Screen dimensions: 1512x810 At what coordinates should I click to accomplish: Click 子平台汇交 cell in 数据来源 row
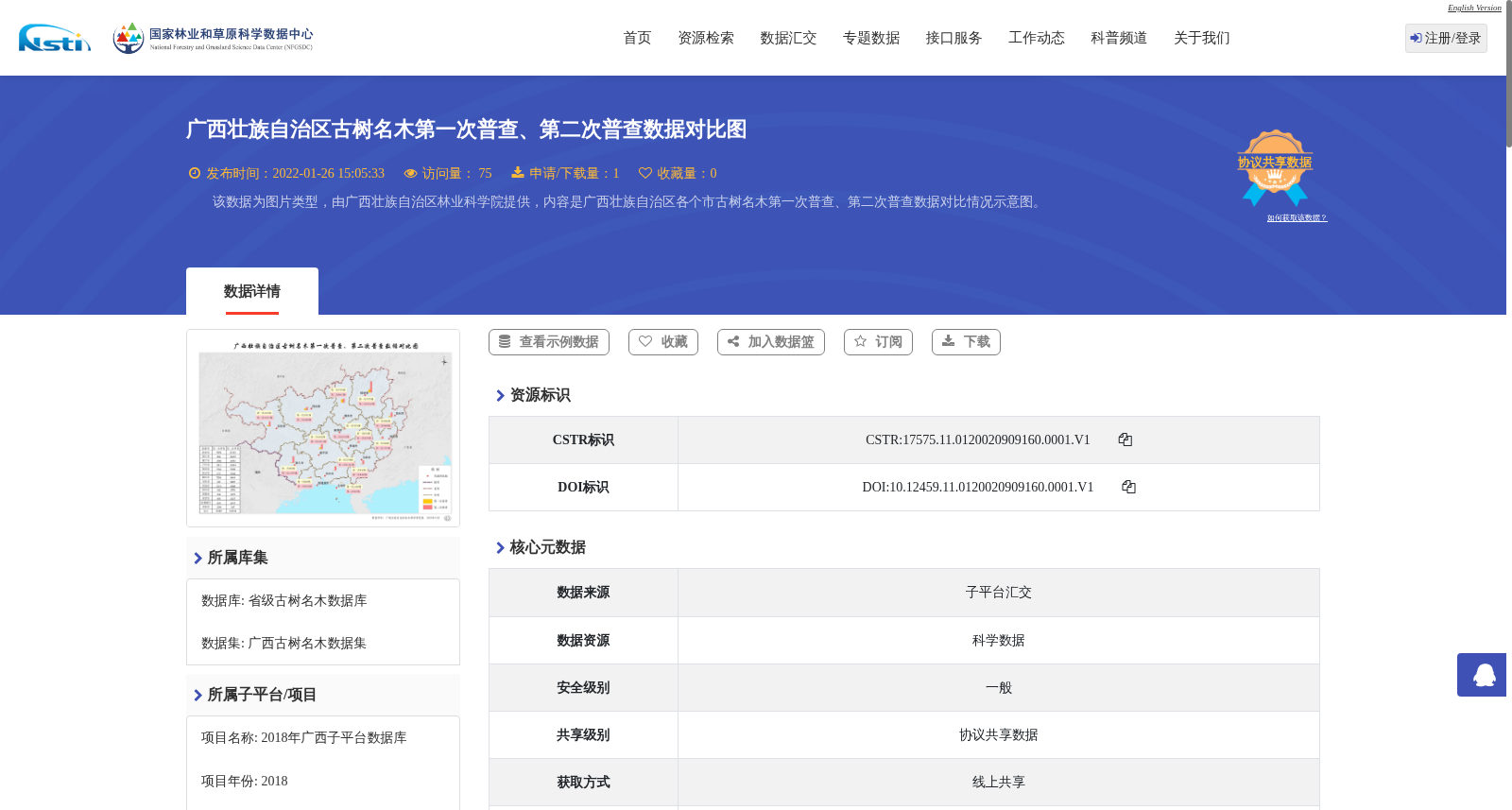(x=999, y=593)
